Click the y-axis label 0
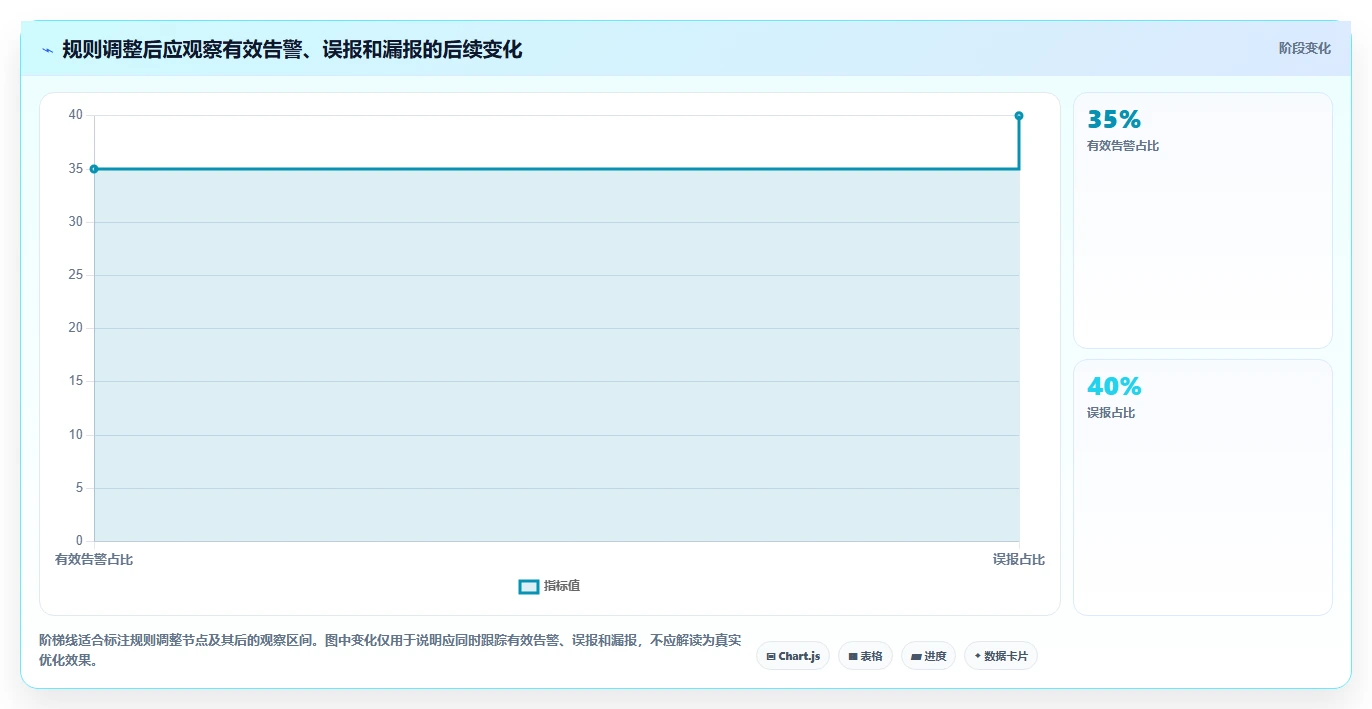Viewport: 1372px width, 709px height. (x=80, y=541)
